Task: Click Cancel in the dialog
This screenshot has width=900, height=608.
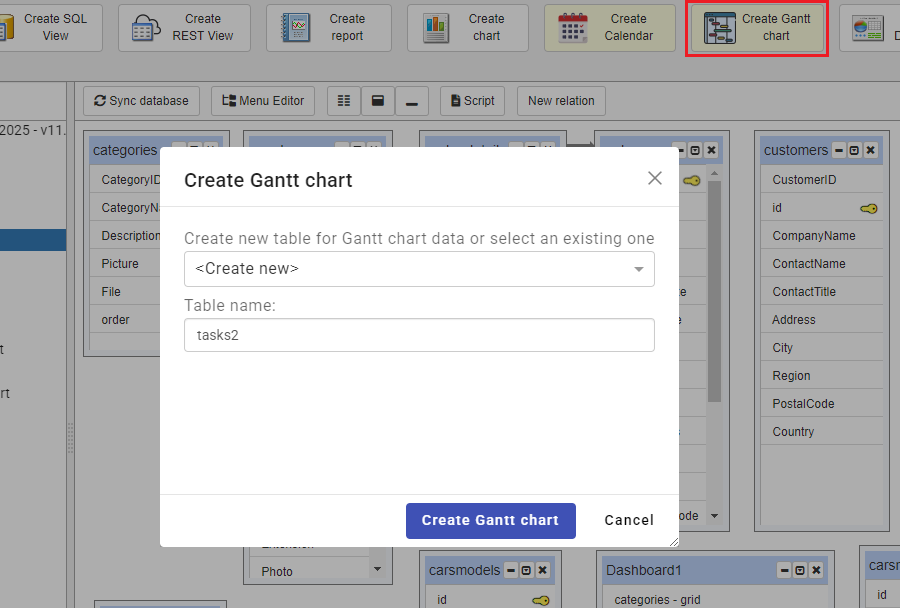Action: tap(629, 520)
